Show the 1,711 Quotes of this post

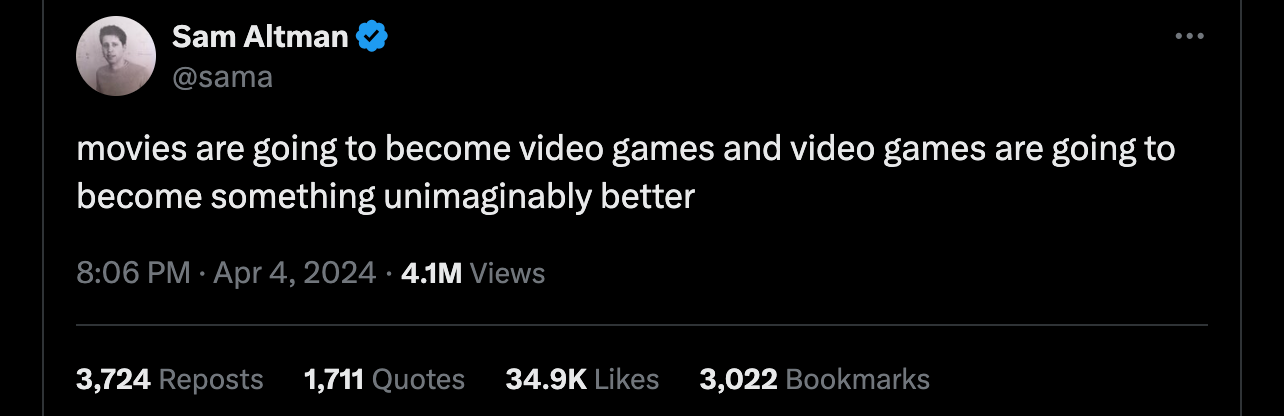click(x=384, y=379)
